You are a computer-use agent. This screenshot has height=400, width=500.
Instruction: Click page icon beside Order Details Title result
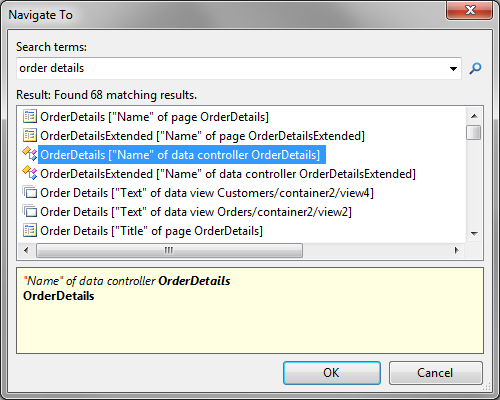[30, 230]
